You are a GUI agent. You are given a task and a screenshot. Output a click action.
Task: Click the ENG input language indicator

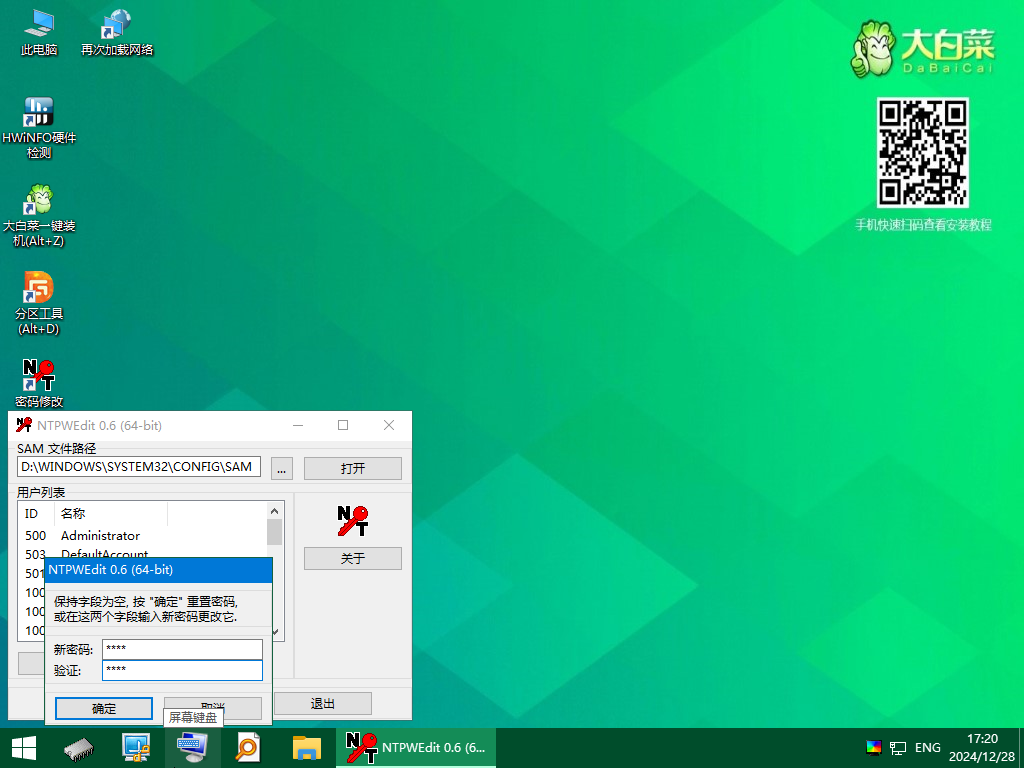(927, 747)
